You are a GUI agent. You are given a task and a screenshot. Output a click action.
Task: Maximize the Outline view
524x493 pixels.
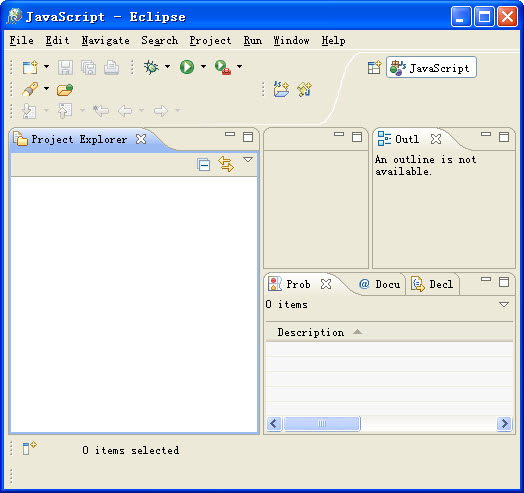pyautogui.click(x=504, y=137)
